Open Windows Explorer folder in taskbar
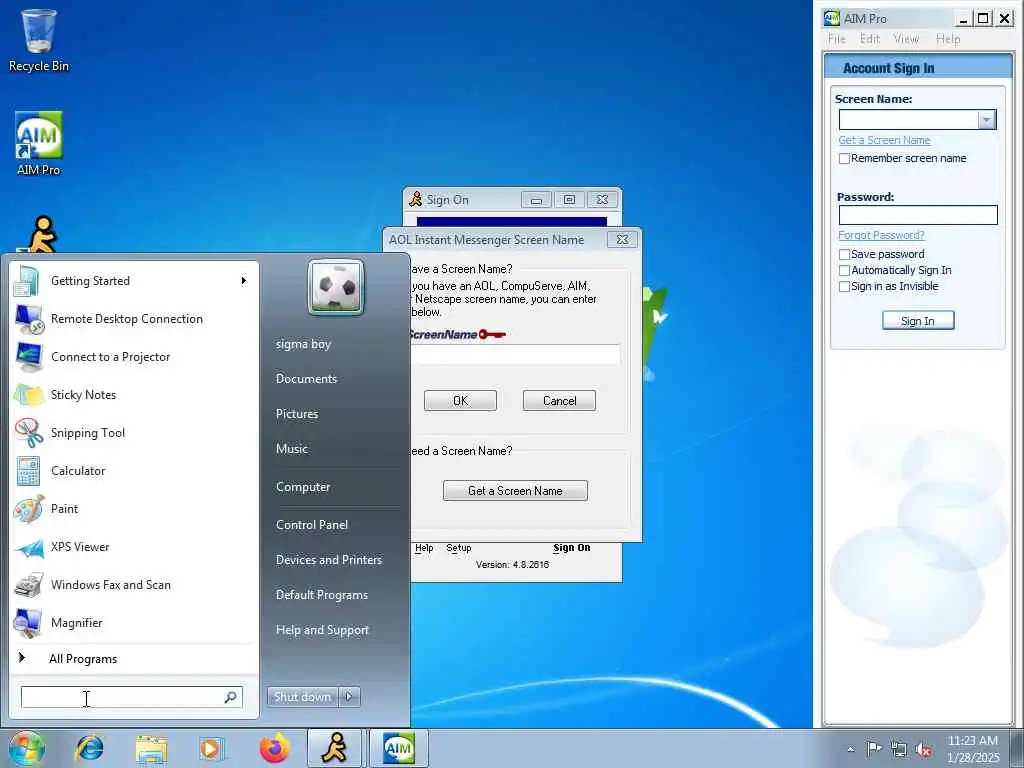Screen dimensions: 1024x768 click(x=152, y=749)
